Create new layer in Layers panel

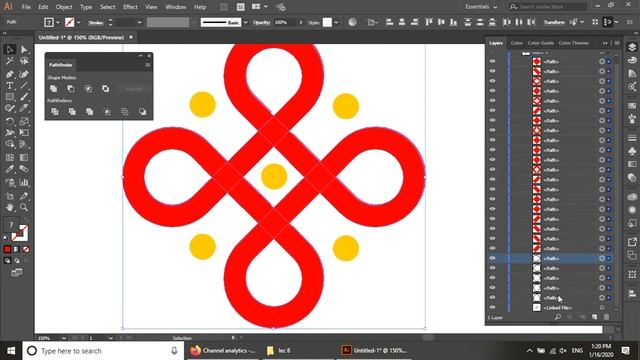point(595,317)
